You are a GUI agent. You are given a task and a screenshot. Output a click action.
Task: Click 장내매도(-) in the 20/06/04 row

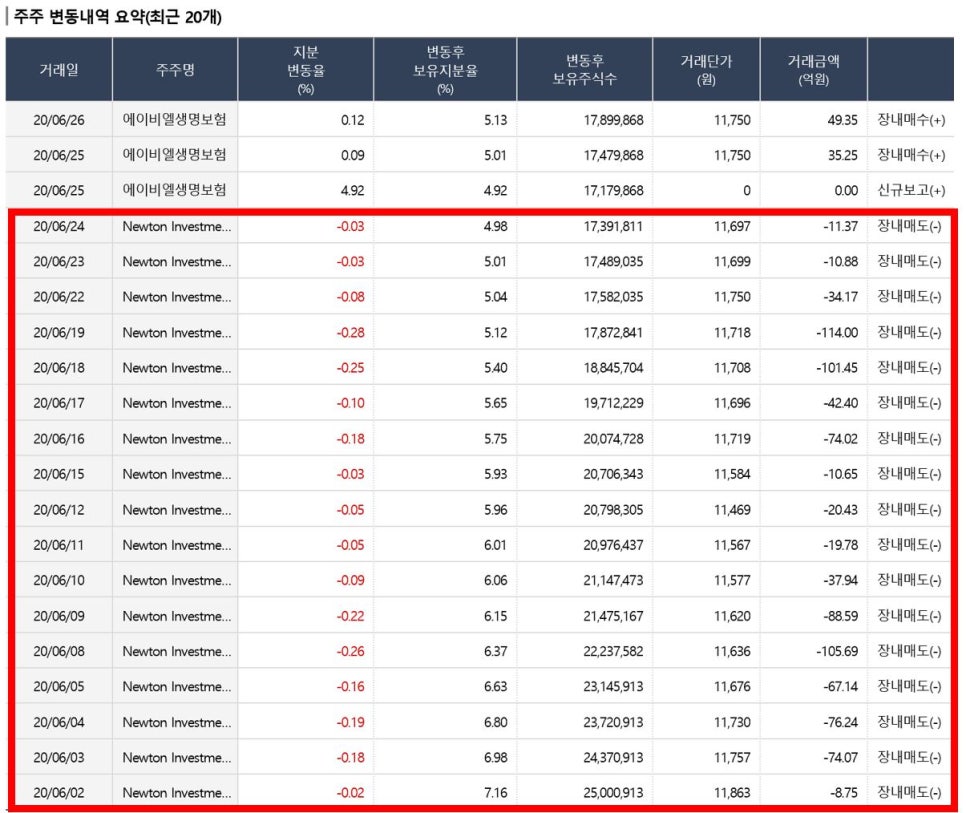[909, 722]
